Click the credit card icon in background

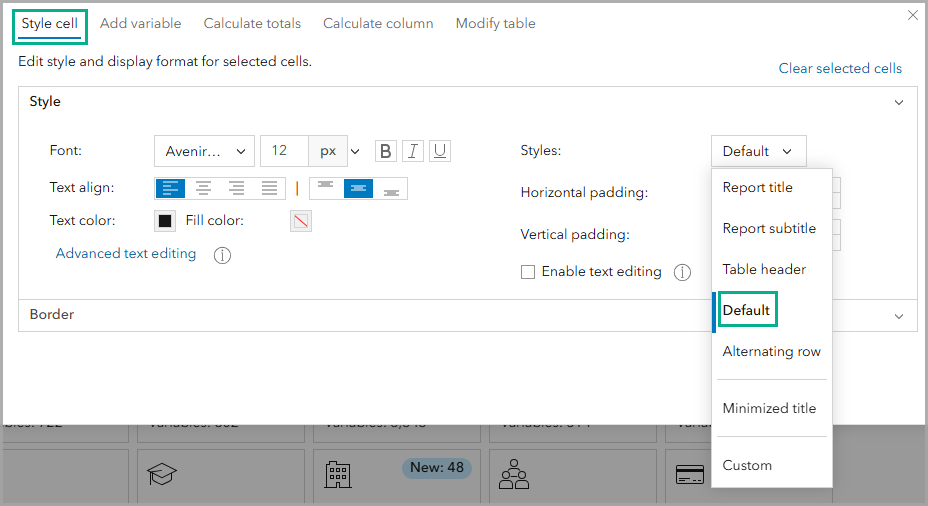coord(689,474)
